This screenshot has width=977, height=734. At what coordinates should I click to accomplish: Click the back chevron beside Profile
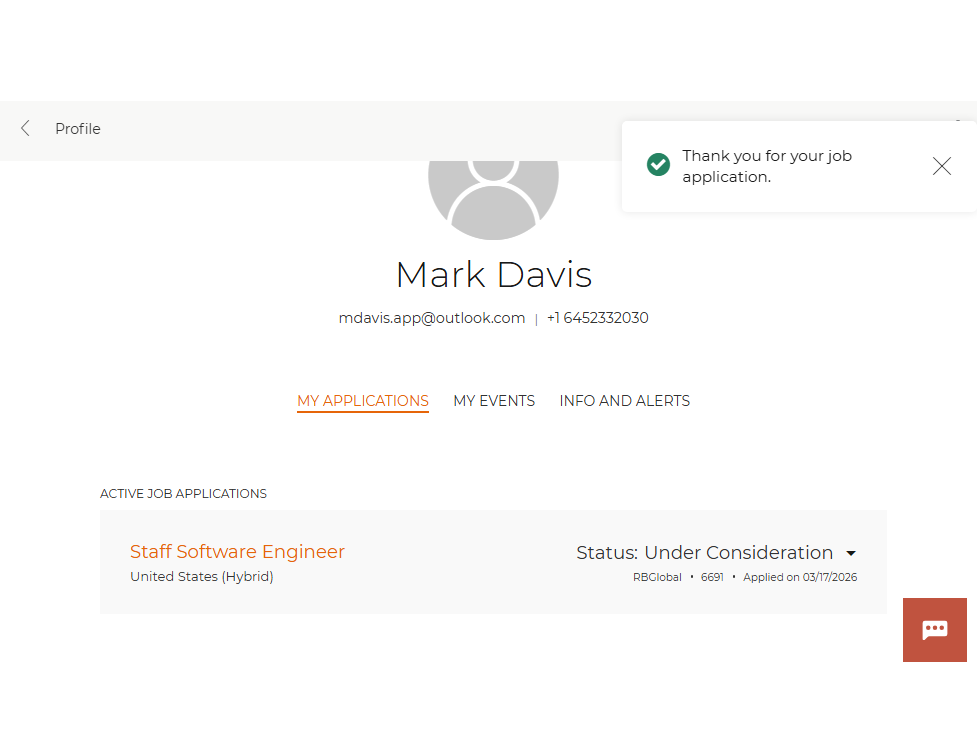pos(26,128)
